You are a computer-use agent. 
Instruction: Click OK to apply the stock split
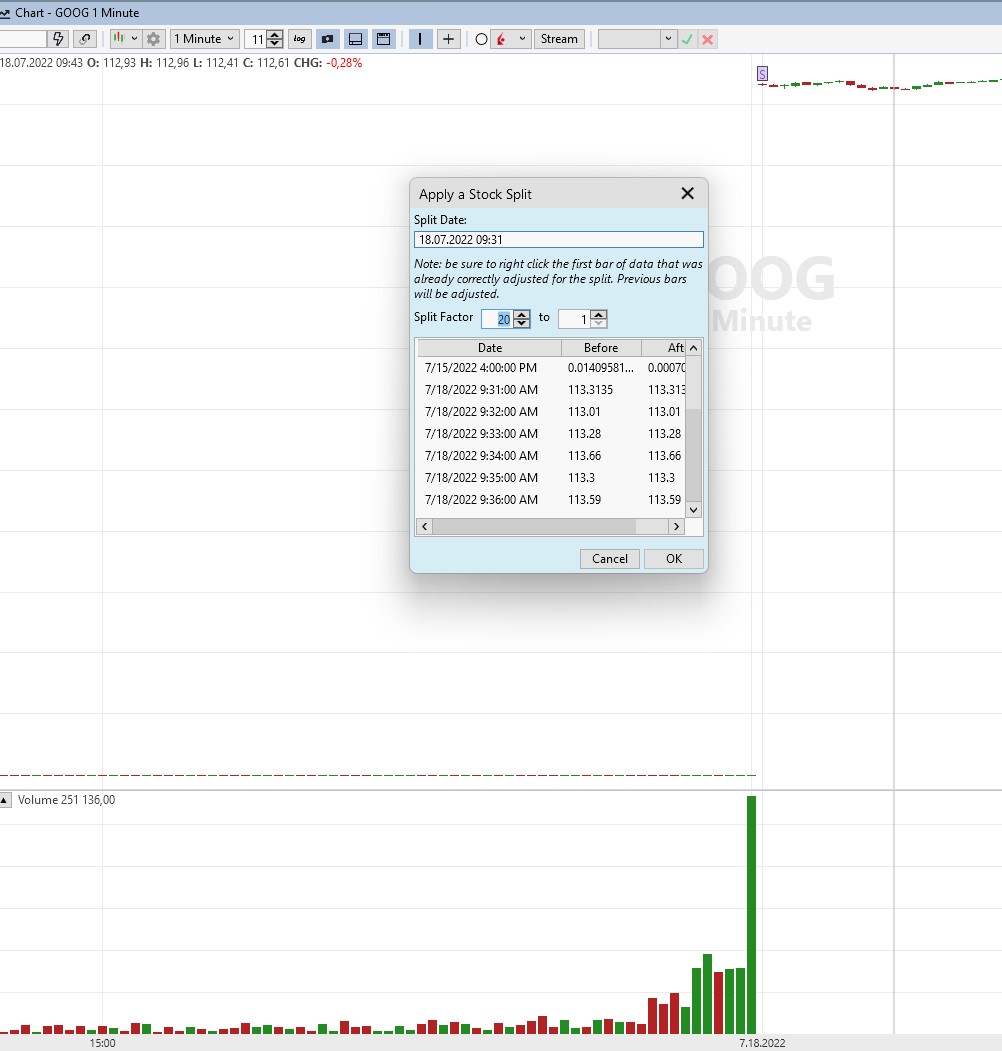click(674, 558)
